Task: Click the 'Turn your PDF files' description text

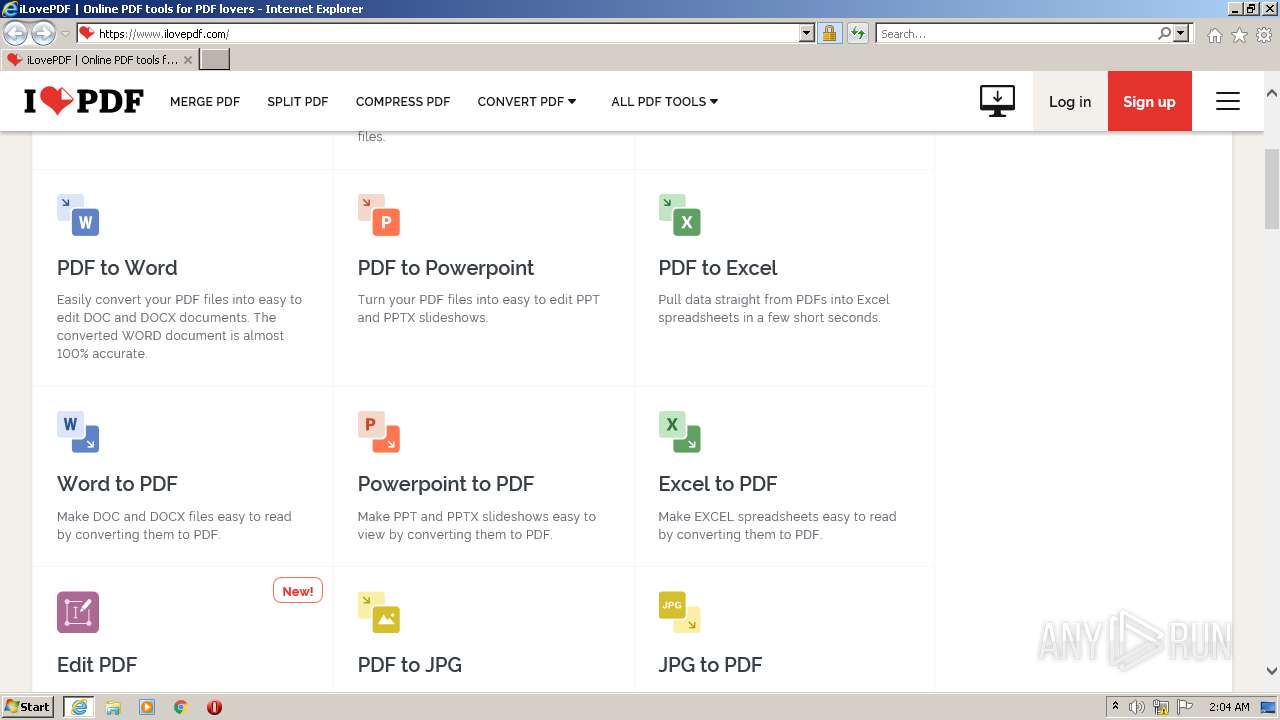Action: (x=479, y=308)
